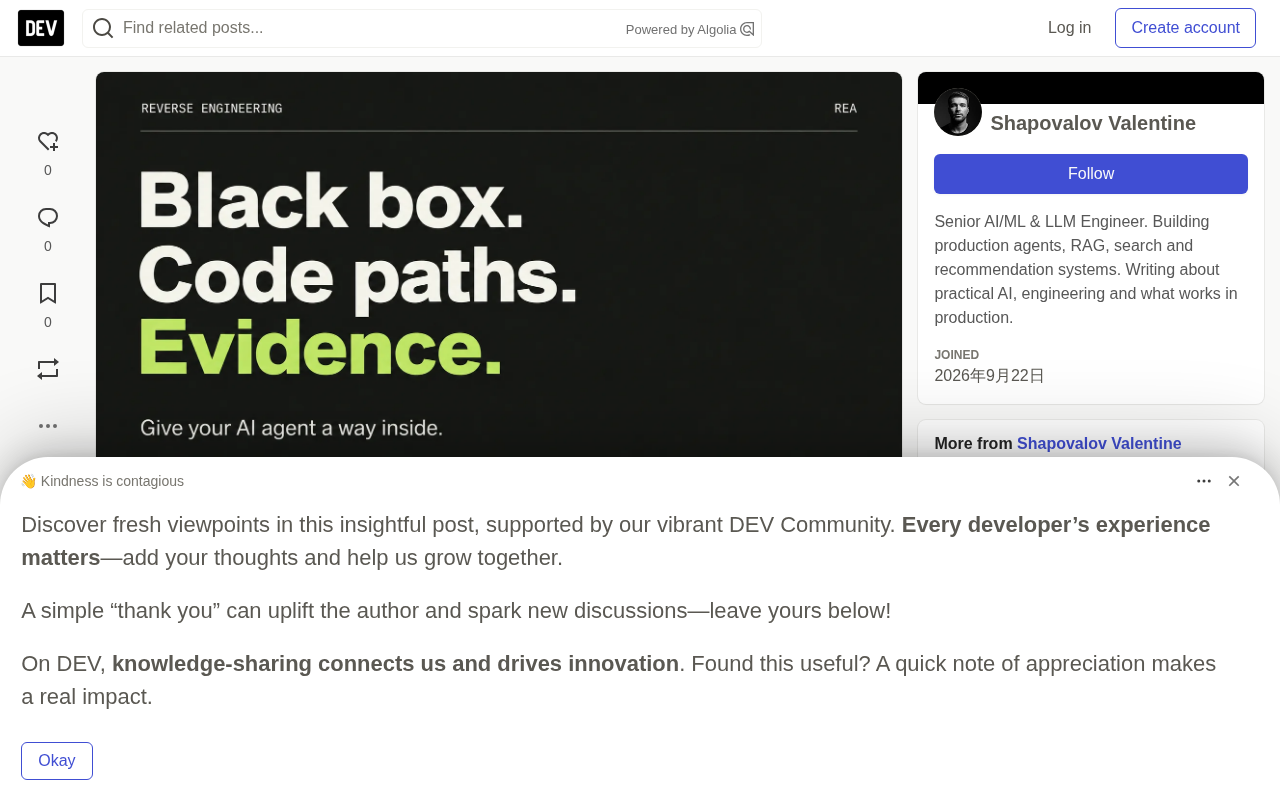This screenshot has width=1280, height=800.
Task: Click the Create account button
Action: point(1185,28)
